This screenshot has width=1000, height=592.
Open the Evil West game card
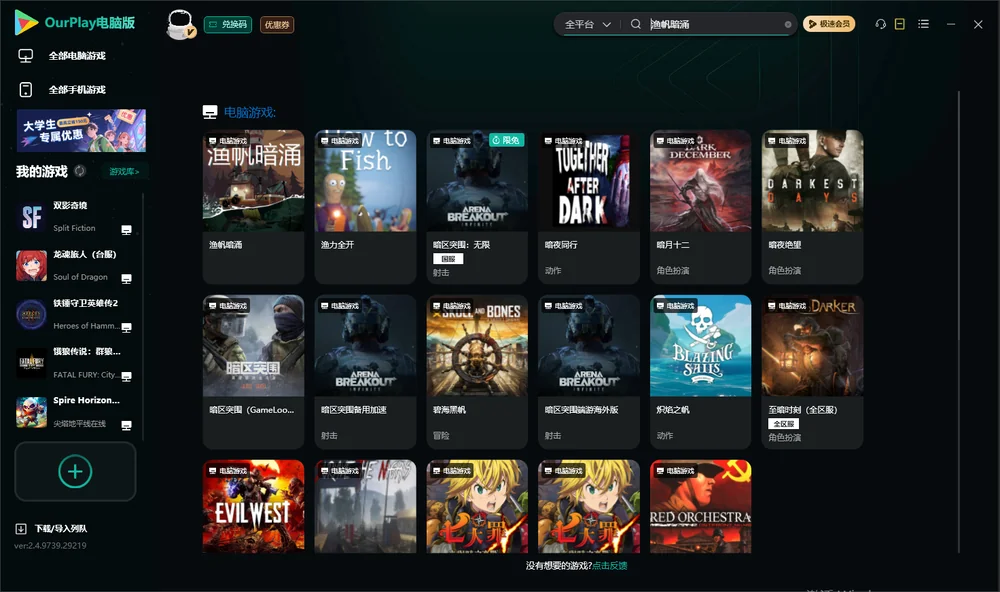pos(253,507)
